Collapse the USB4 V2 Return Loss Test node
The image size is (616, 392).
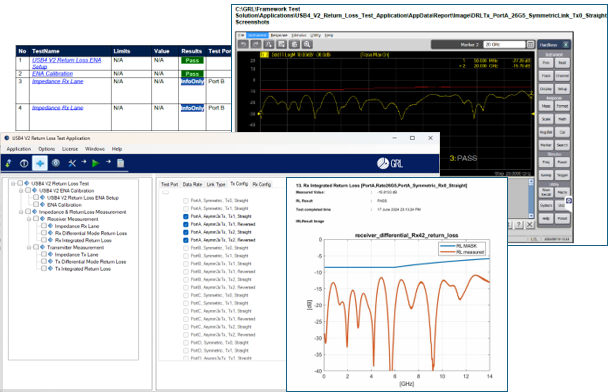[13, 183]
